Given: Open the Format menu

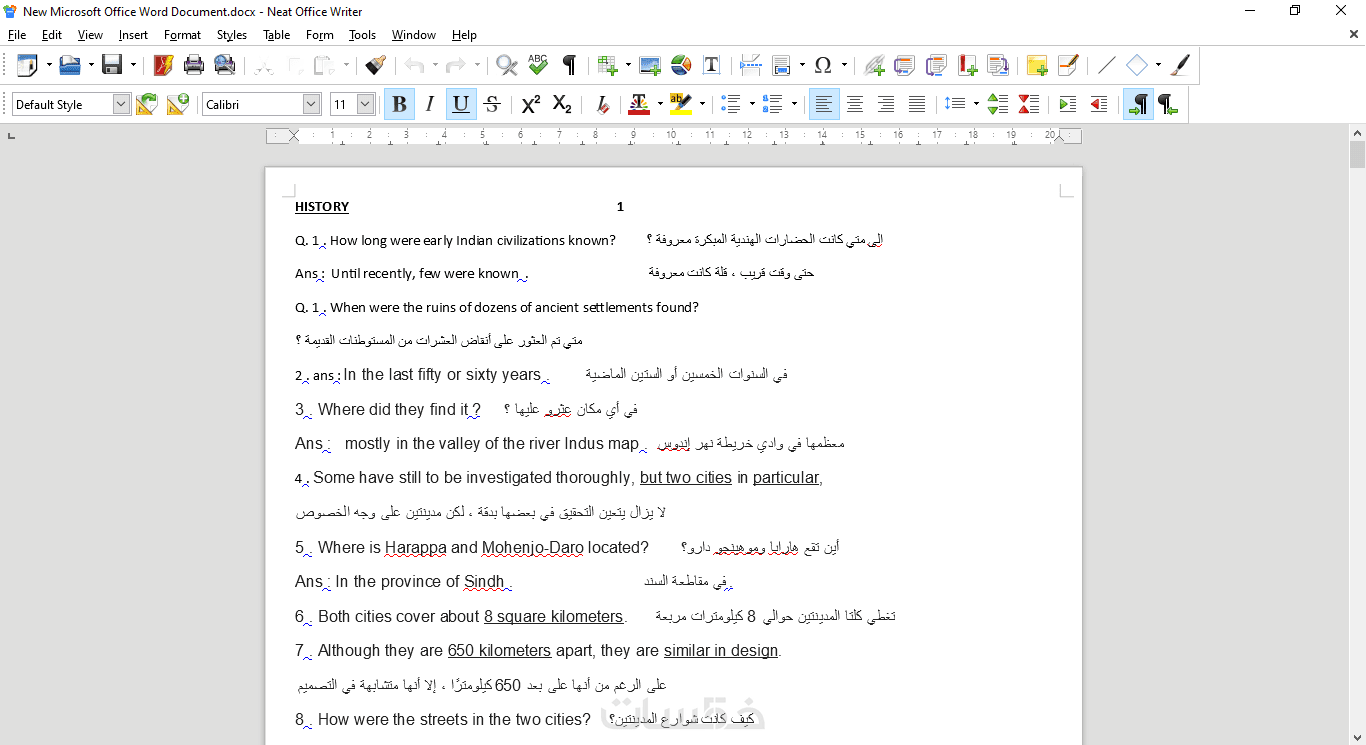Looking at the screenshot, I should tap(183, 35).
